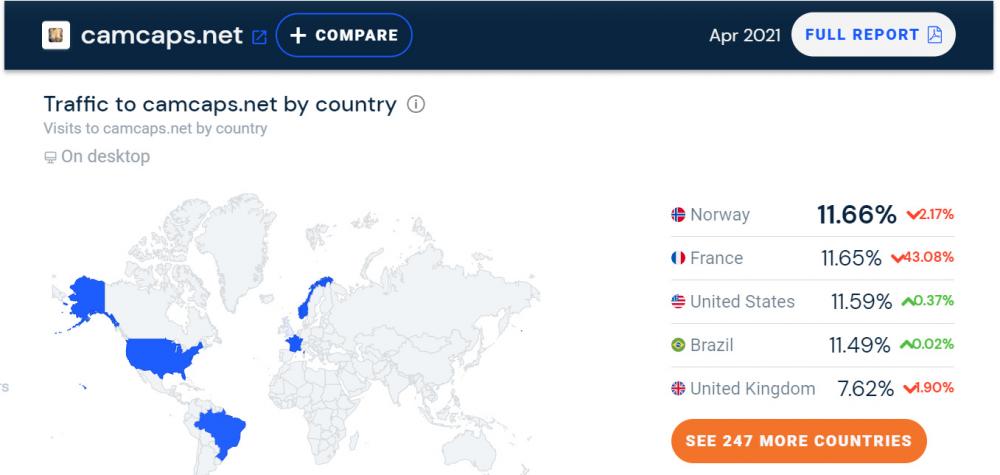Click the France flag icon

[x=678, y=258]
